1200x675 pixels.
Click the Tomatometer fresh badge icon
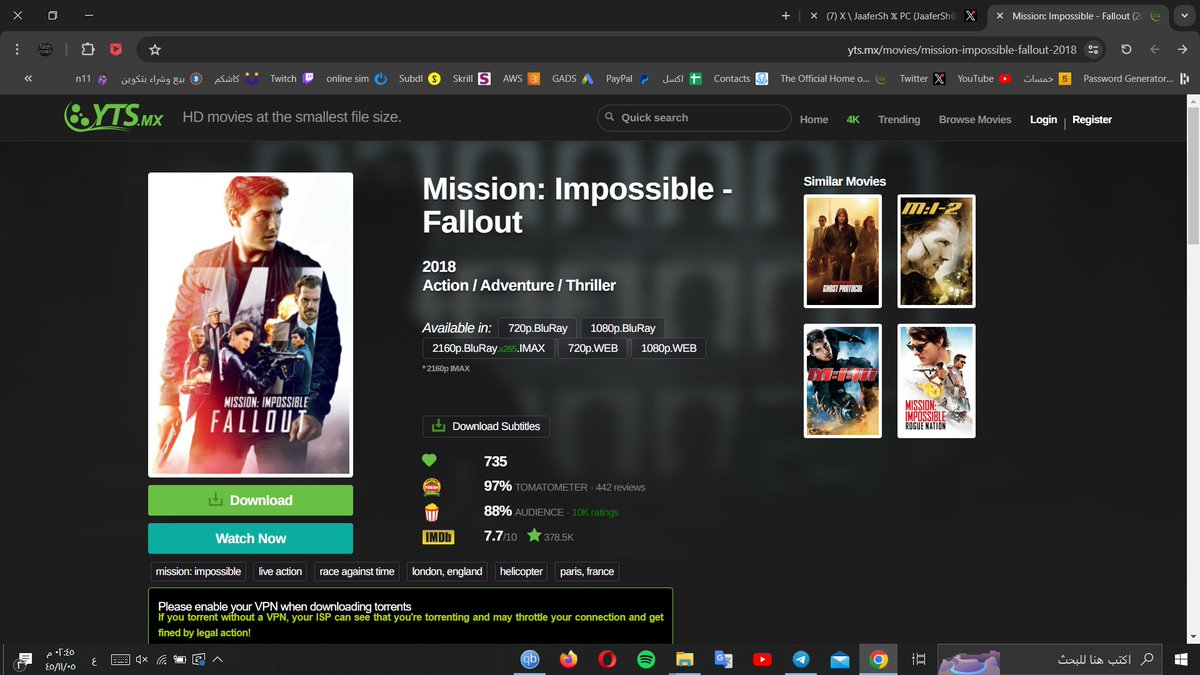click(432, 487)
